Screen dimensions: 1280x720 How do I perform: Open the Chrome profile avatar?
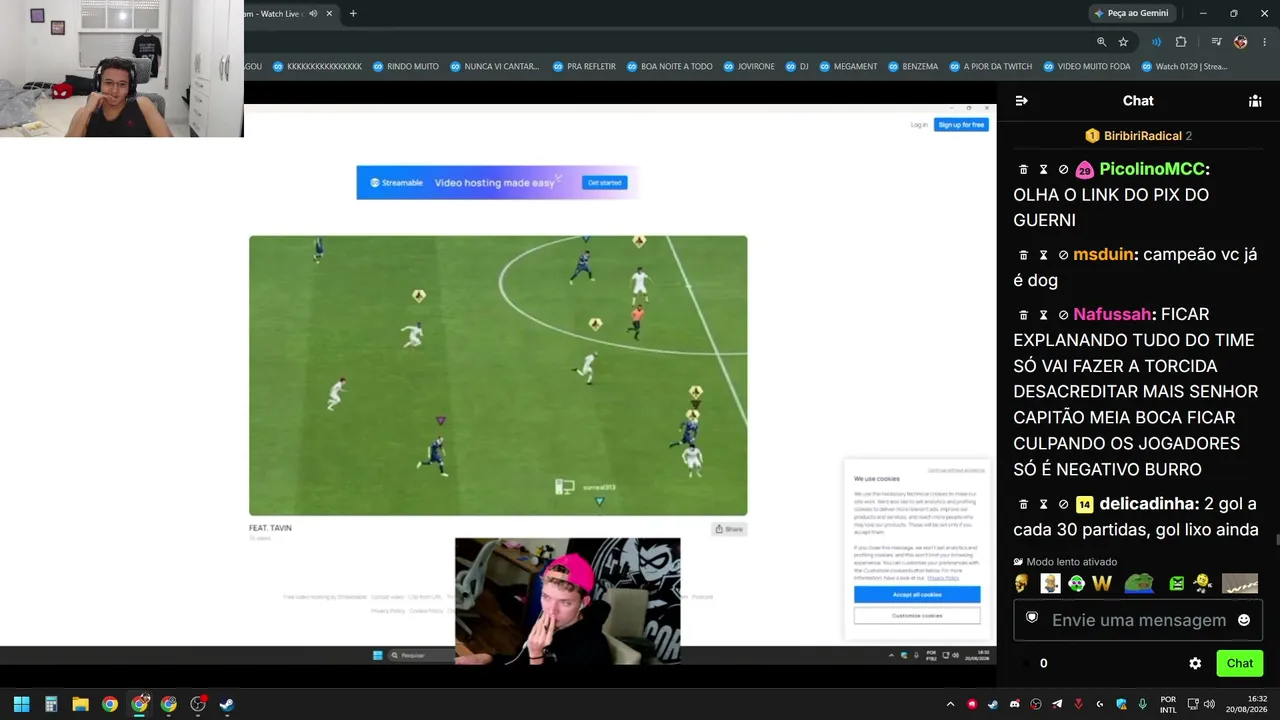click(x=1240, y=42)
